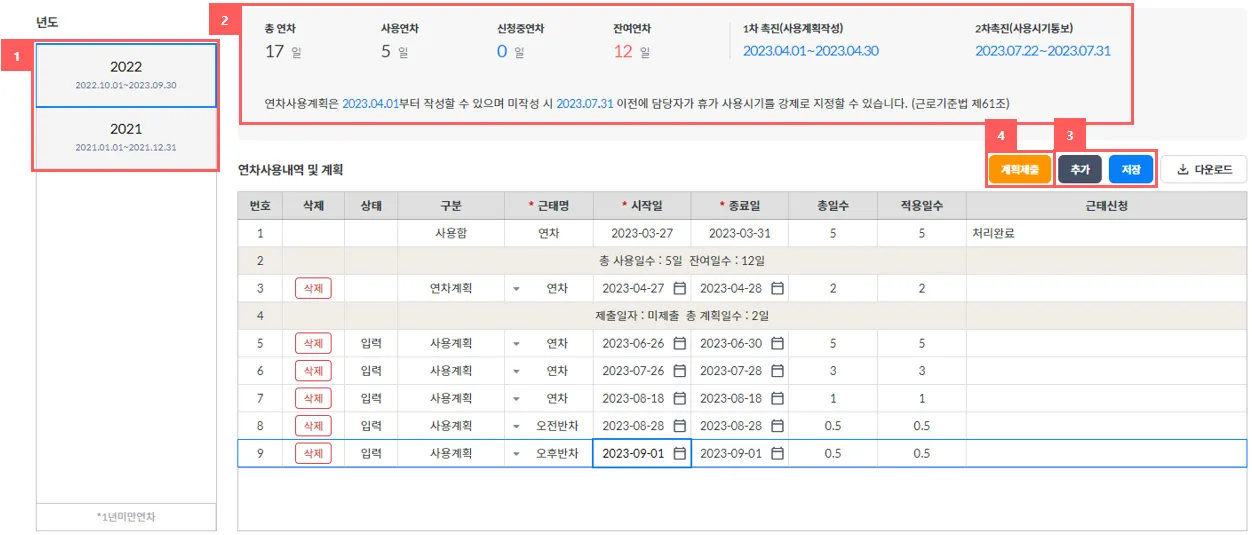This screenshot has height=535, width=1252.
Task: Click the 잔여연차 12 일 value
Action: click(632, 51)
